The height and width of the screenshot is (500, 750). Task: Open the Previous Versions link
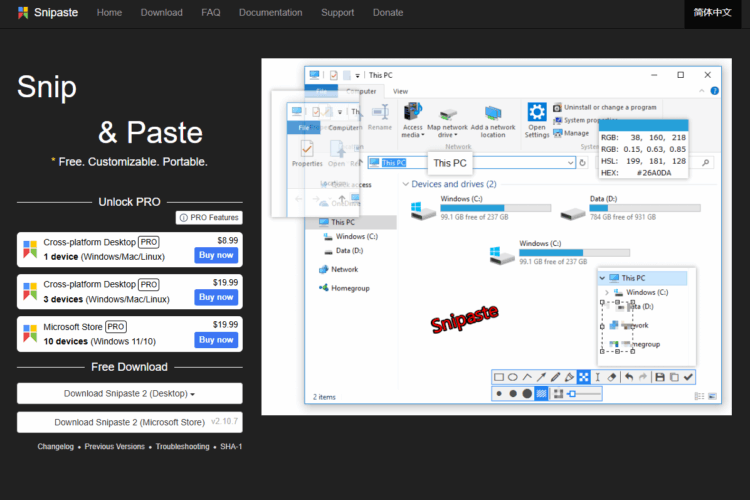coord(115,446)
